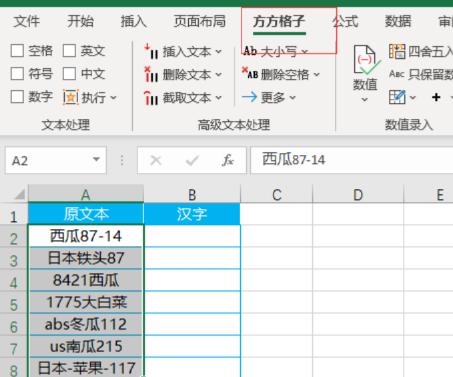Expand the 大小写 dropdown arrow
Screen dimensions: 453x377
coord(305,52)
